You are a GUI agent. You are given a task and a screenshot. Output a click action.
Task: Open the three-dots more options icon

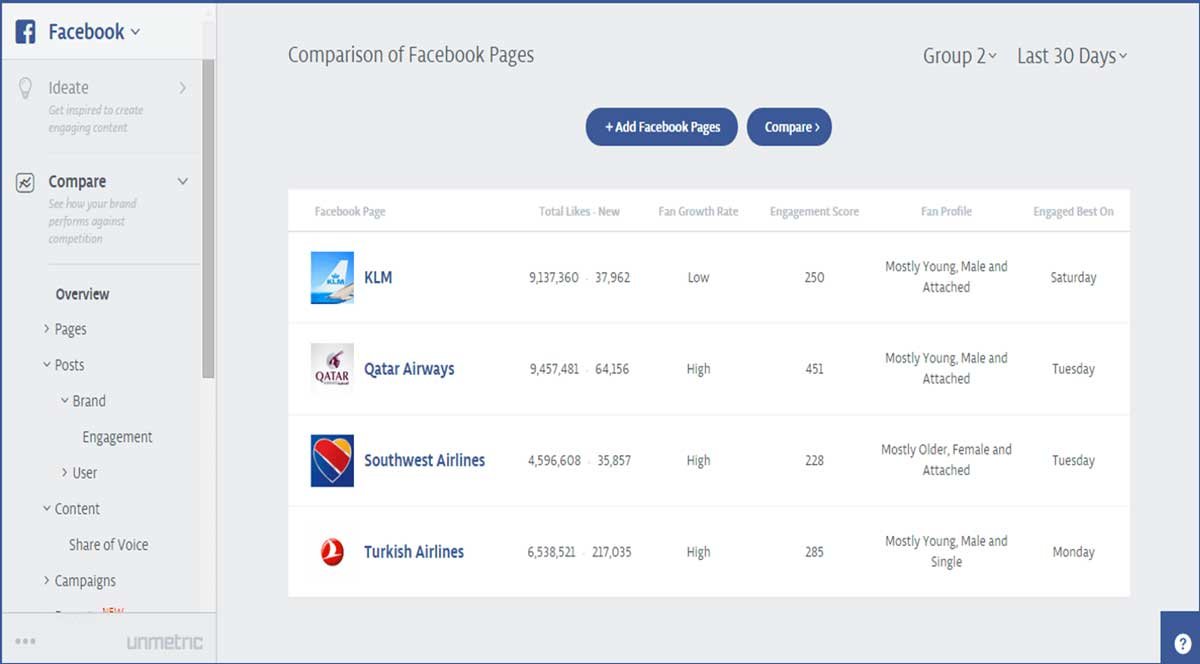pos(26,642)
